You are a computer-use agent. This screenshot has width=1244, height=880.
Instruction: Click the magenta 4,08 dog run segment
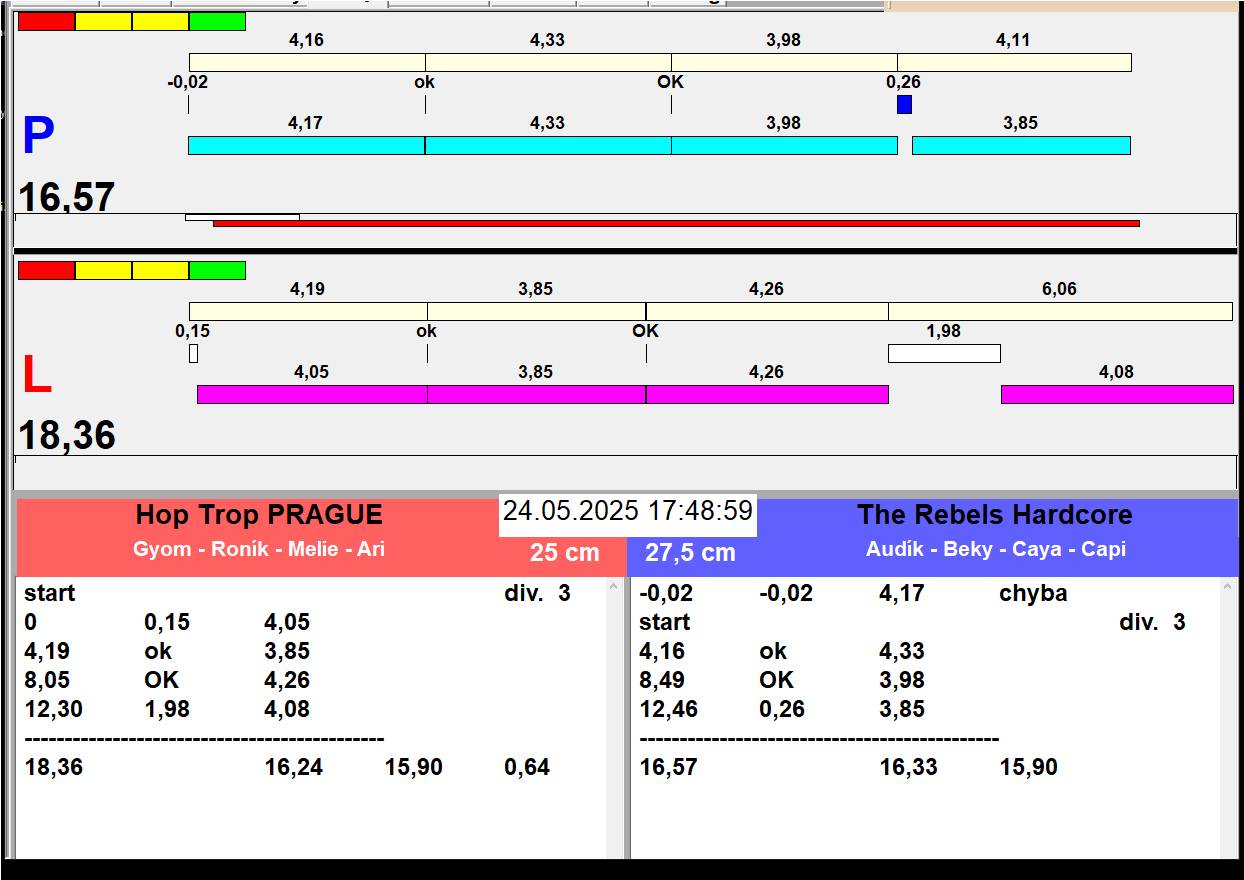pyautogui.click(x=1117, y=394)
